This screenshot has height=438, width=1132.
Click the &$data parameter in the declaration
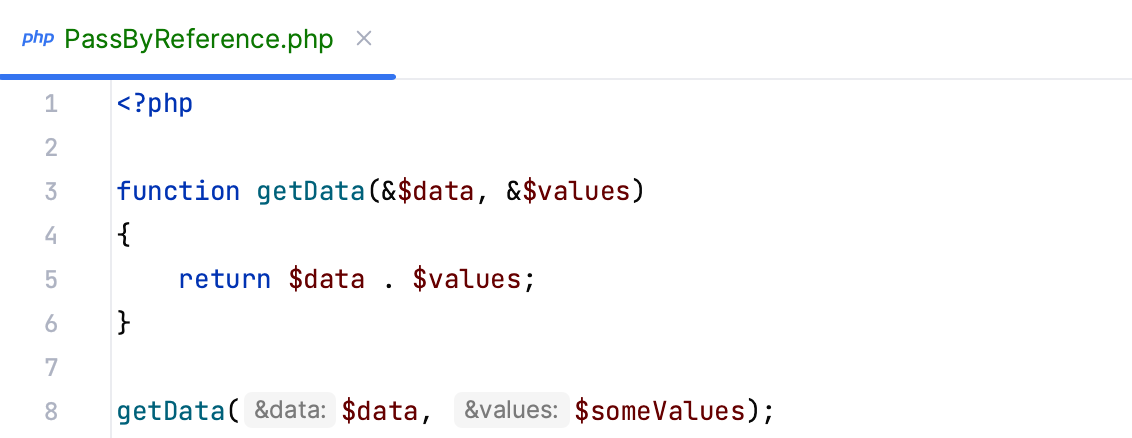(427, 191)
